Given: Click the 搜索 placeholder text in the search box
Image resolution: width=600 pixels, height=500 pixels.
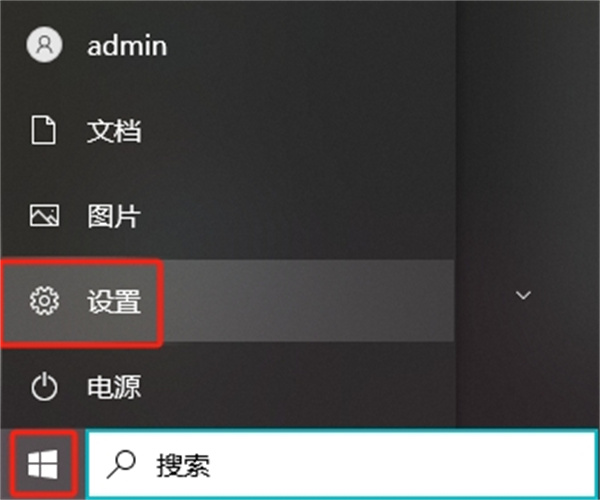Looking at the screenshot, I should [x=183, y=465].
